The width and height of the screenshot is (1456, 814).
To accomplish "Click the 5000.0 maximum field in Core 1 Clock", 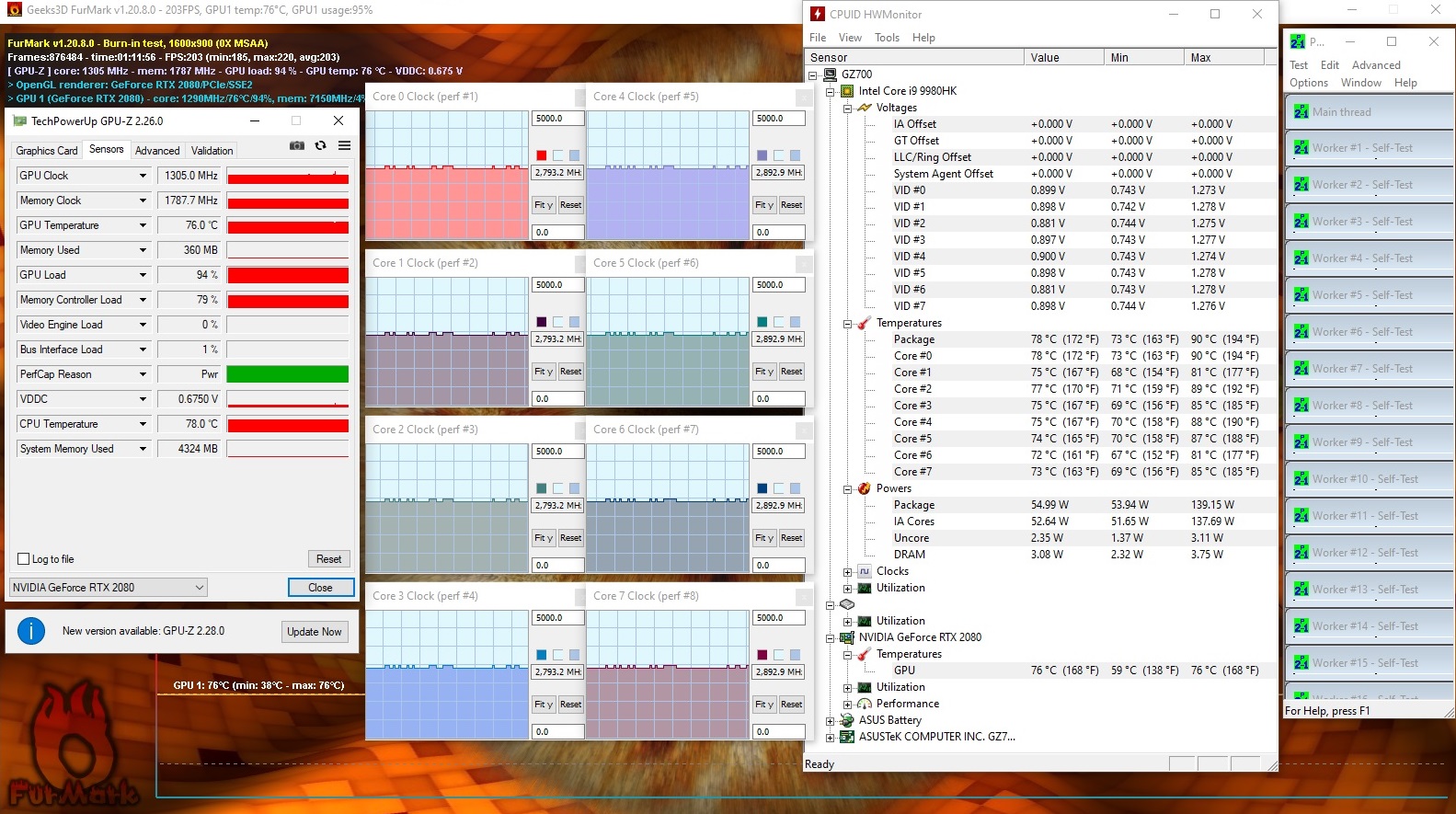I will coord(558,285).
